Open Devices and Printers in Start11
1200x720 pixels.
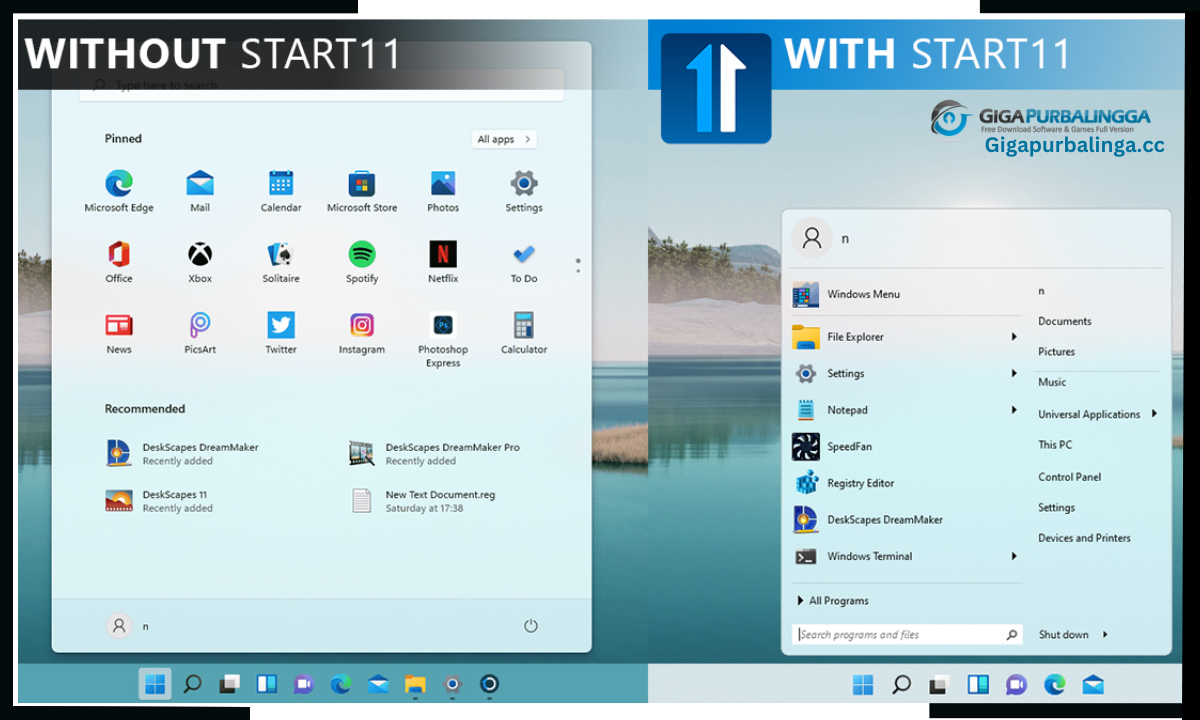[x=1085, y=538]
